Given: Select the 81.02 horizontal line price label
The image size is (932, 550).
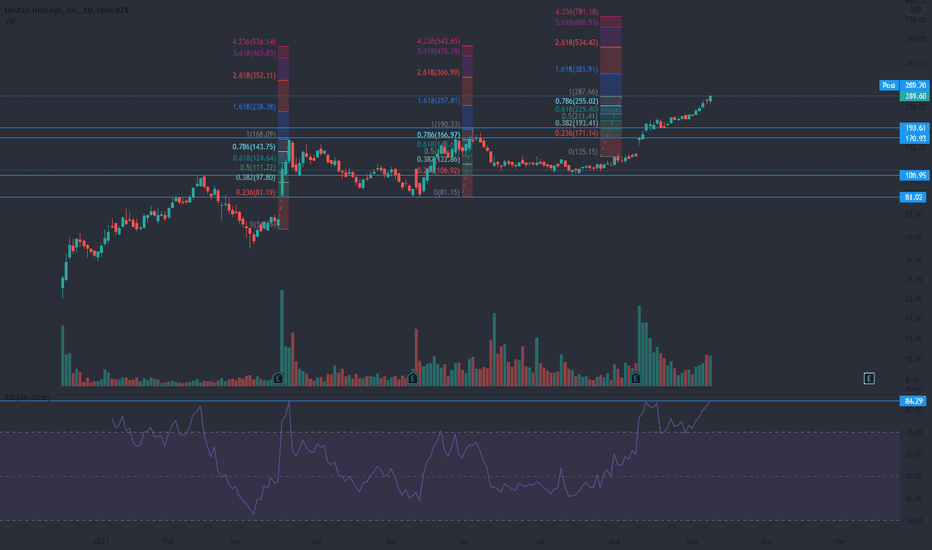Looking at the screenshot, I should point(913,197).
